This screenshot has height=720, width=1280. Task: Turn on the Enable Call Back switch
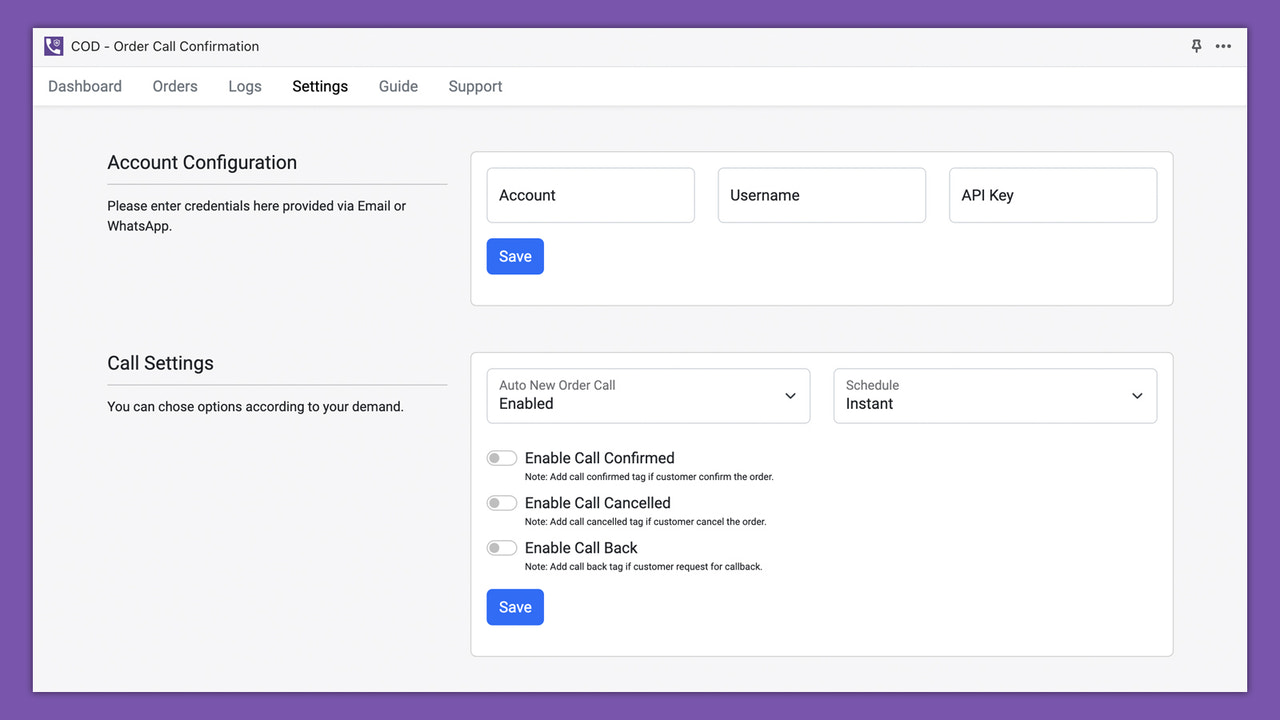[x=501, y=547]
